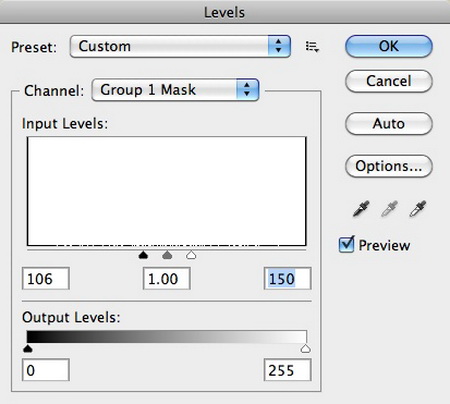Open the Channel Group 1 Mask dropdown
Viewport: 450px width, 404px height.
pos(175,90)
